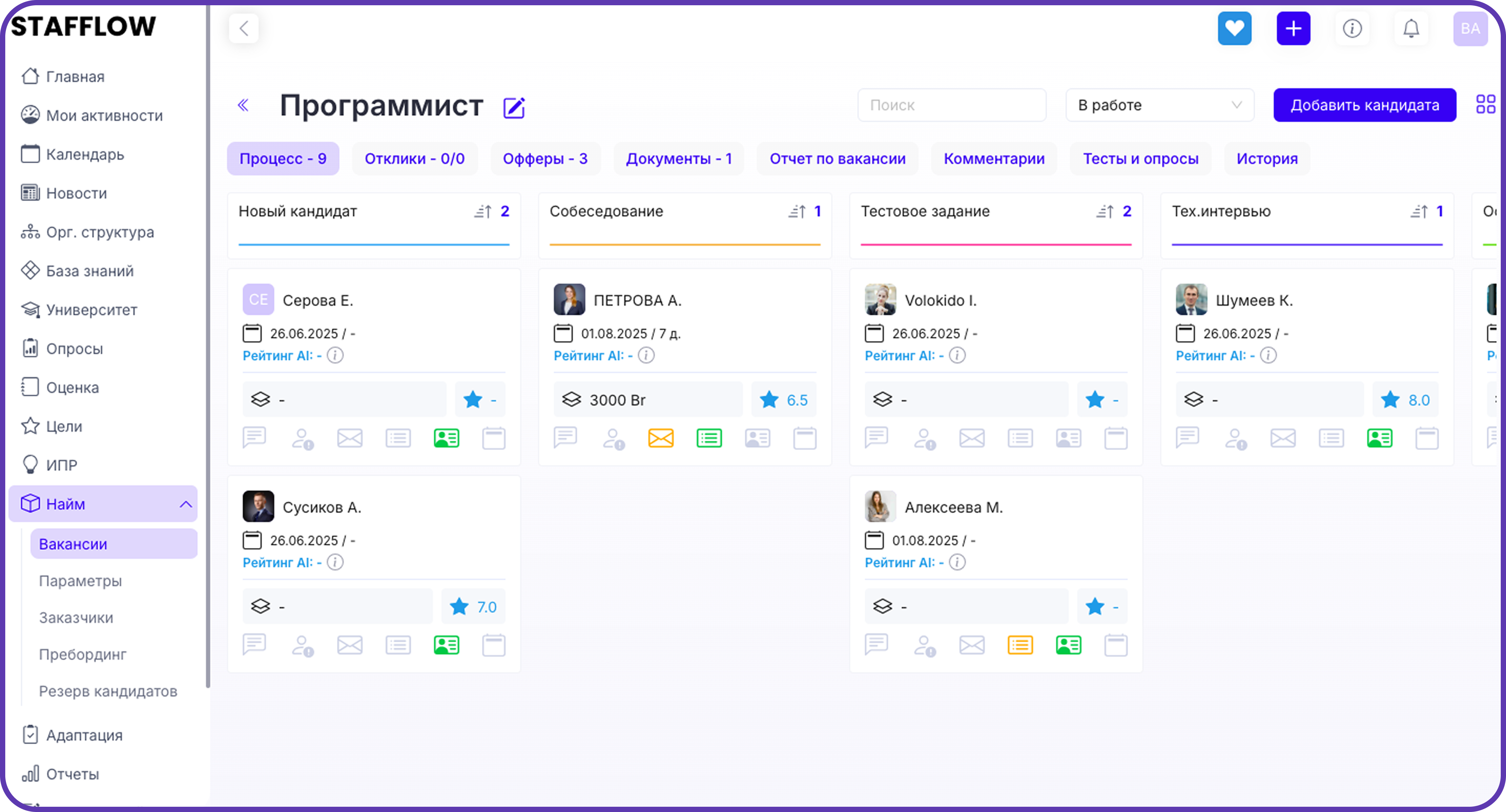The height and width of the screenshot is (812, 1506).
Task: Open notifications bell icon
Action: 1411,28
